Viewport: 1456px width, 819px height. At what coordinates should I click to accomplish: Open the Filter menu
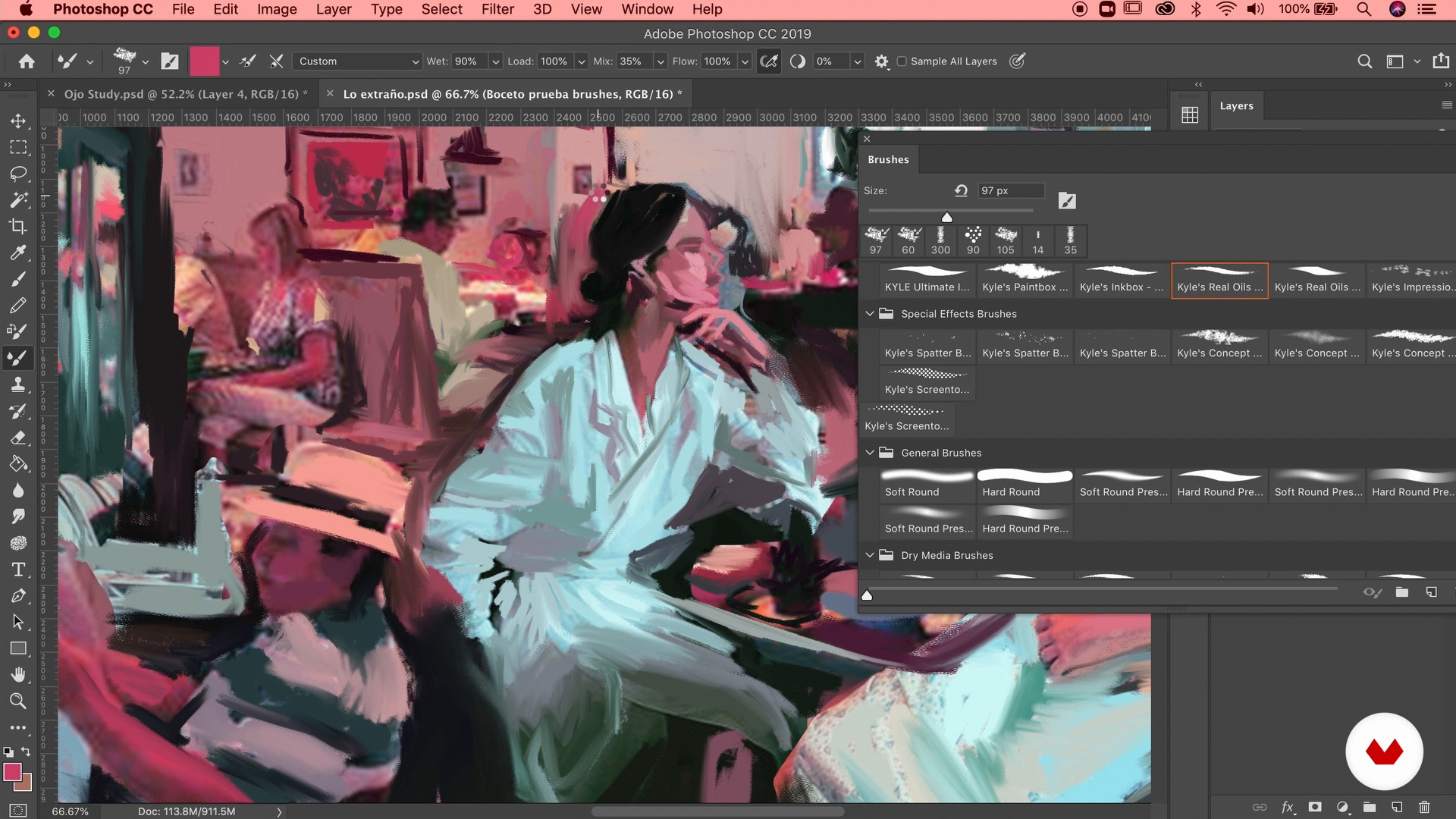click(x=497, y=9)
